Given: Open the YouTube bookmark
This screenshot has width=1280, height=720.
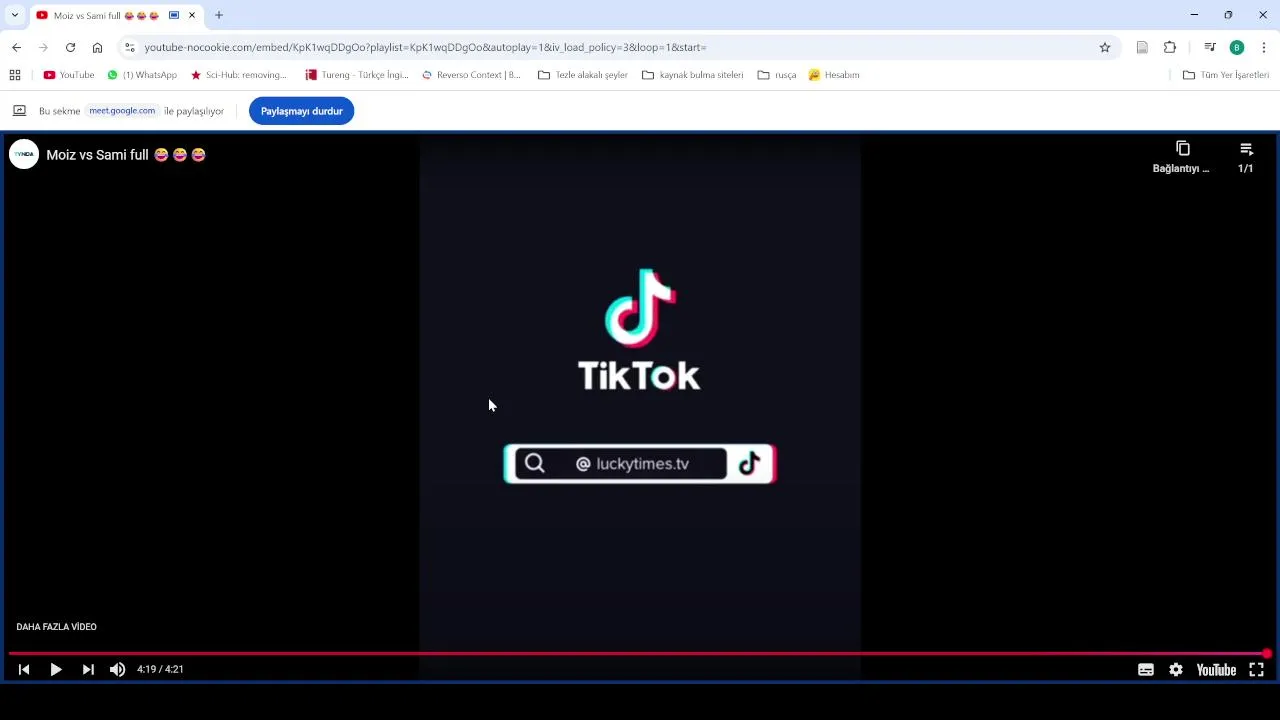Looking at the screenshot, I should (x=69, y=75).
